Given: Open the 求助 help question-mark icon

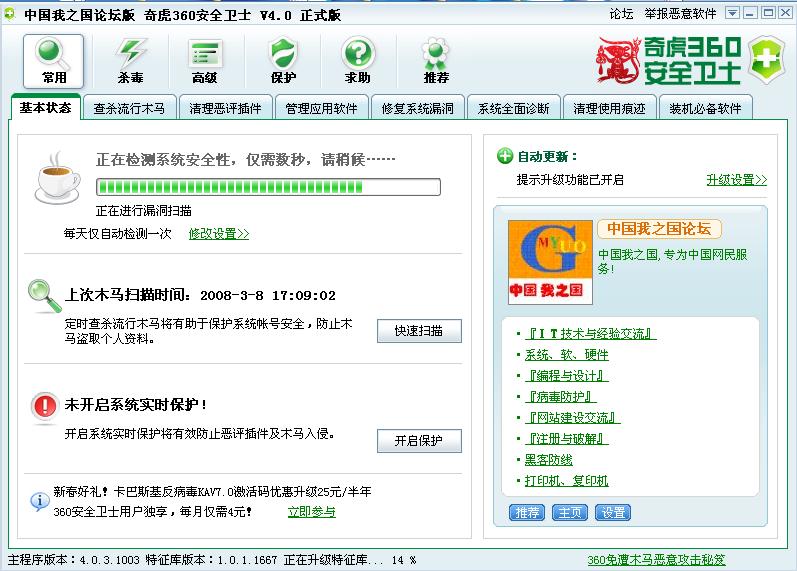Looking at the screenshot, I should [358, 62].
